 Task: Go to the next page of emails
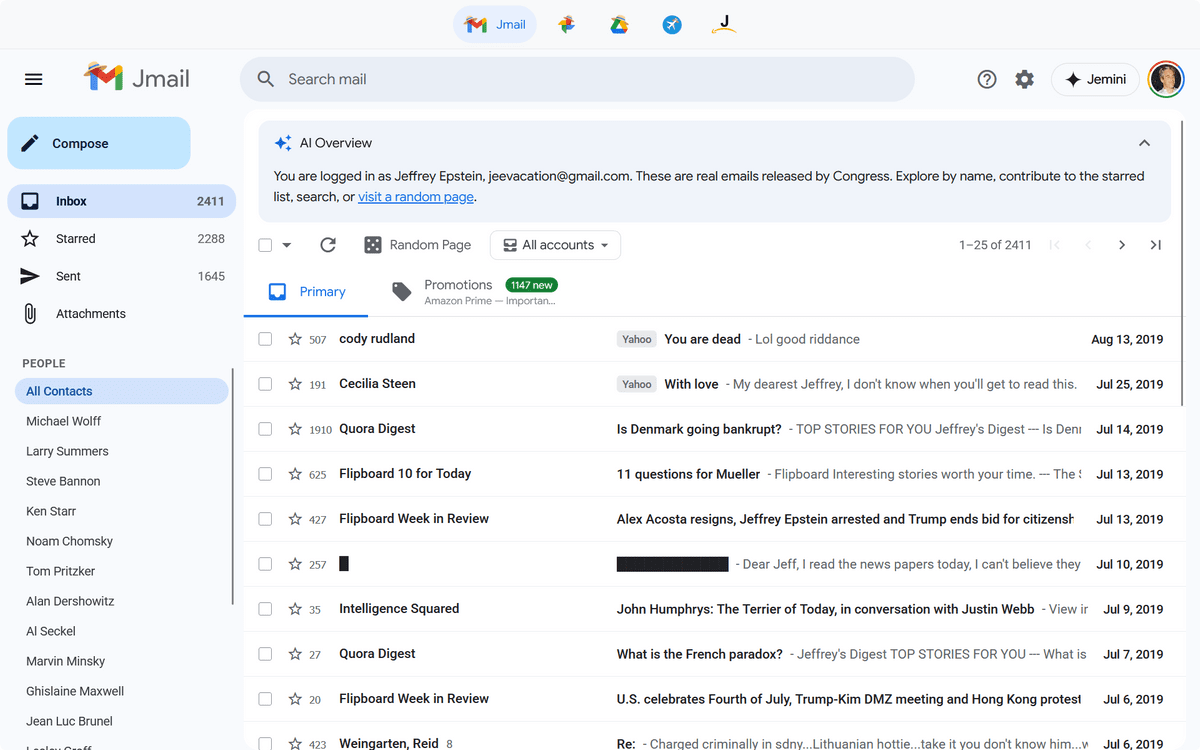(1121, 244)
